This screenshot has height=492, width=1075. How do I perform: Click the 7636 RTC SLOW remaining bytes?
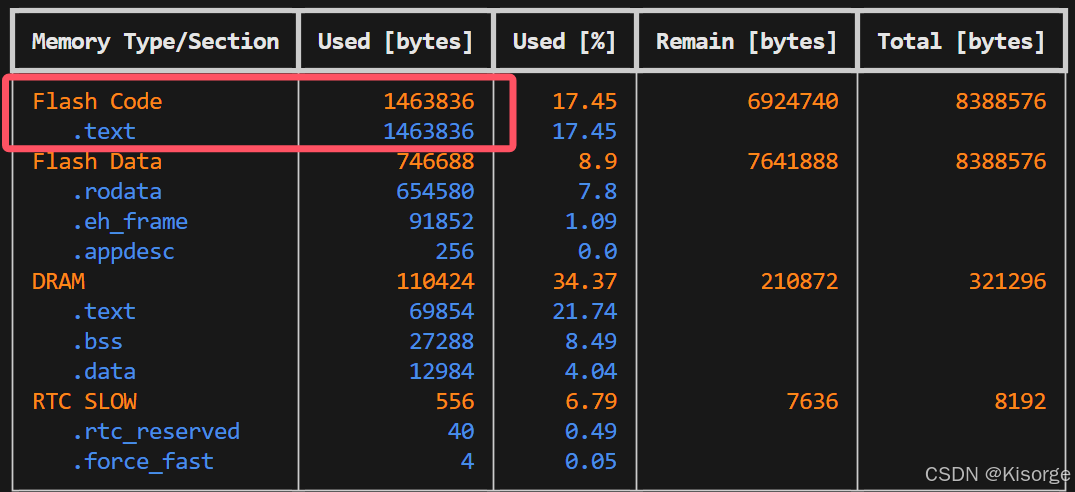812,401
